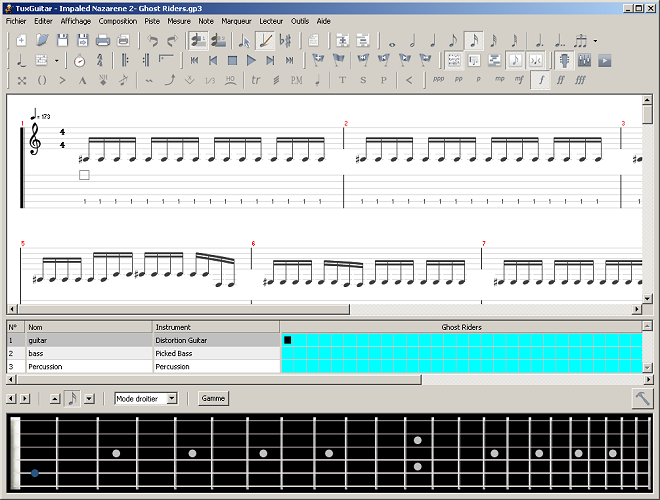Go to next measure playback button
Viewport: 660px width, 500px height.
pos(270,61)
